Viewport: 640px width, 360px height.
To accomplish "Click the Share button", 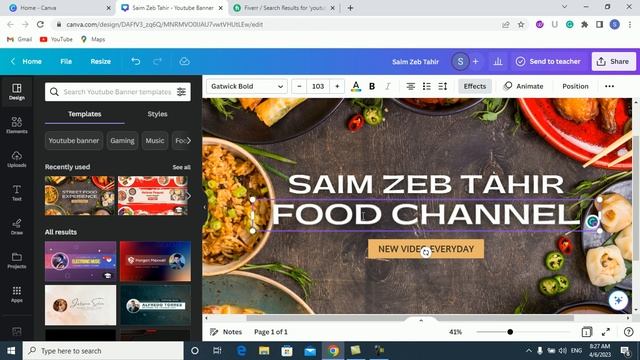I will click(613, 61).
